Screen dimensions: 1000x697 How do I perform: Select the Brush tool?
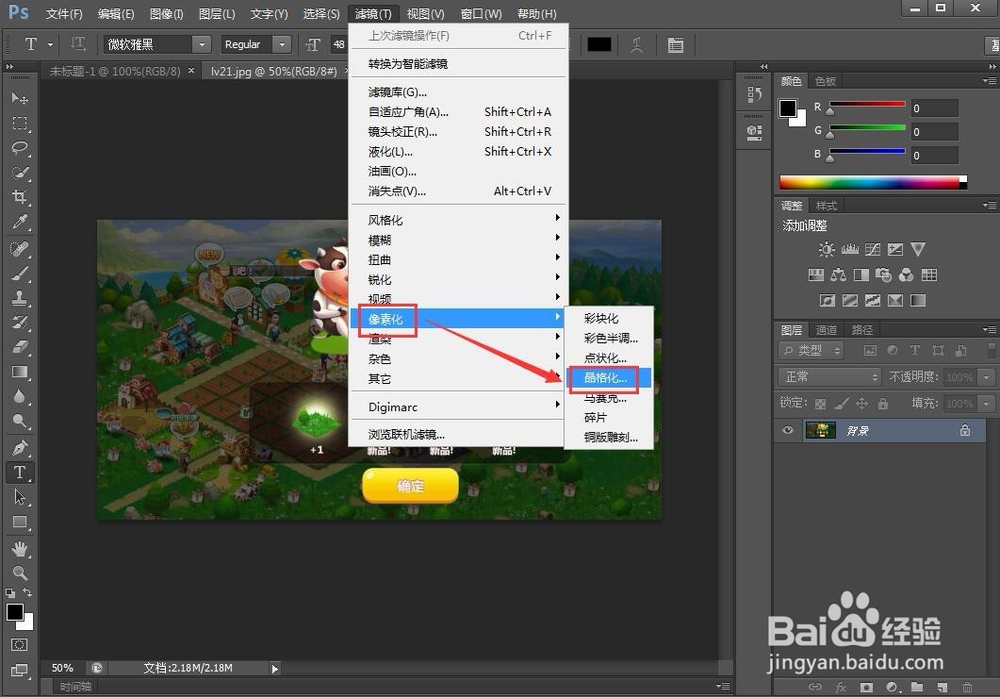(20, 273)
